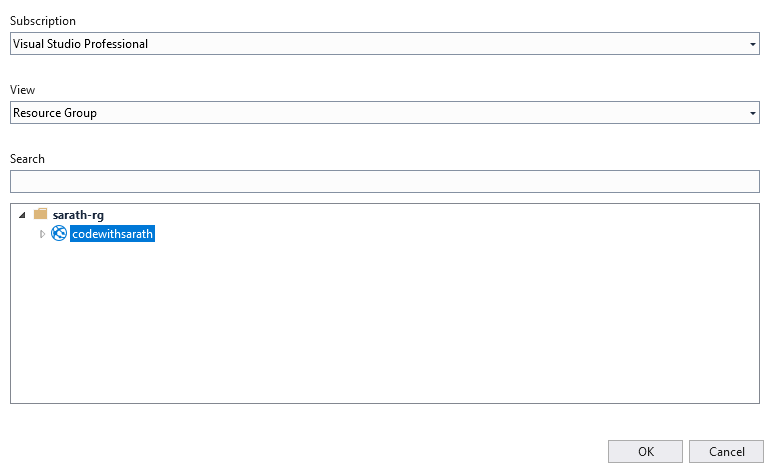Click blank space right of the codewithsarath row

pos(450,234)
